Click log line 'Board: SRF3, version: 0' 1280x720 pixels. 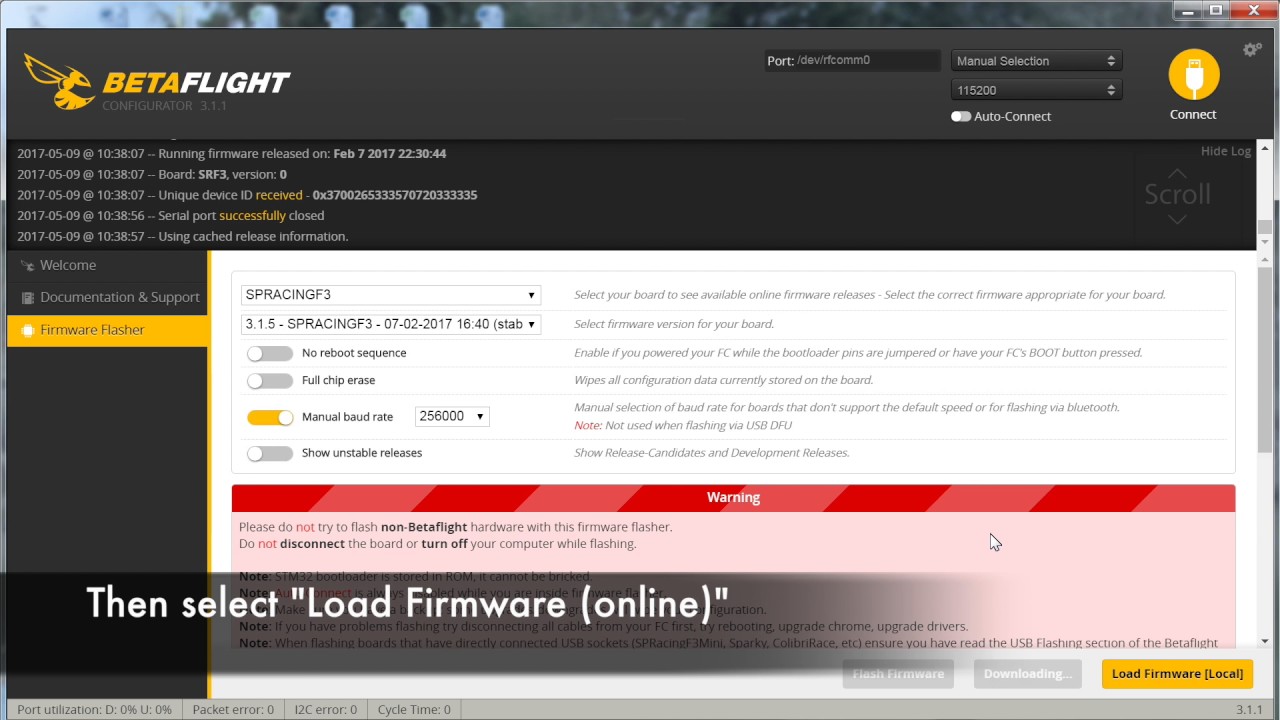[x=152, y=174]
